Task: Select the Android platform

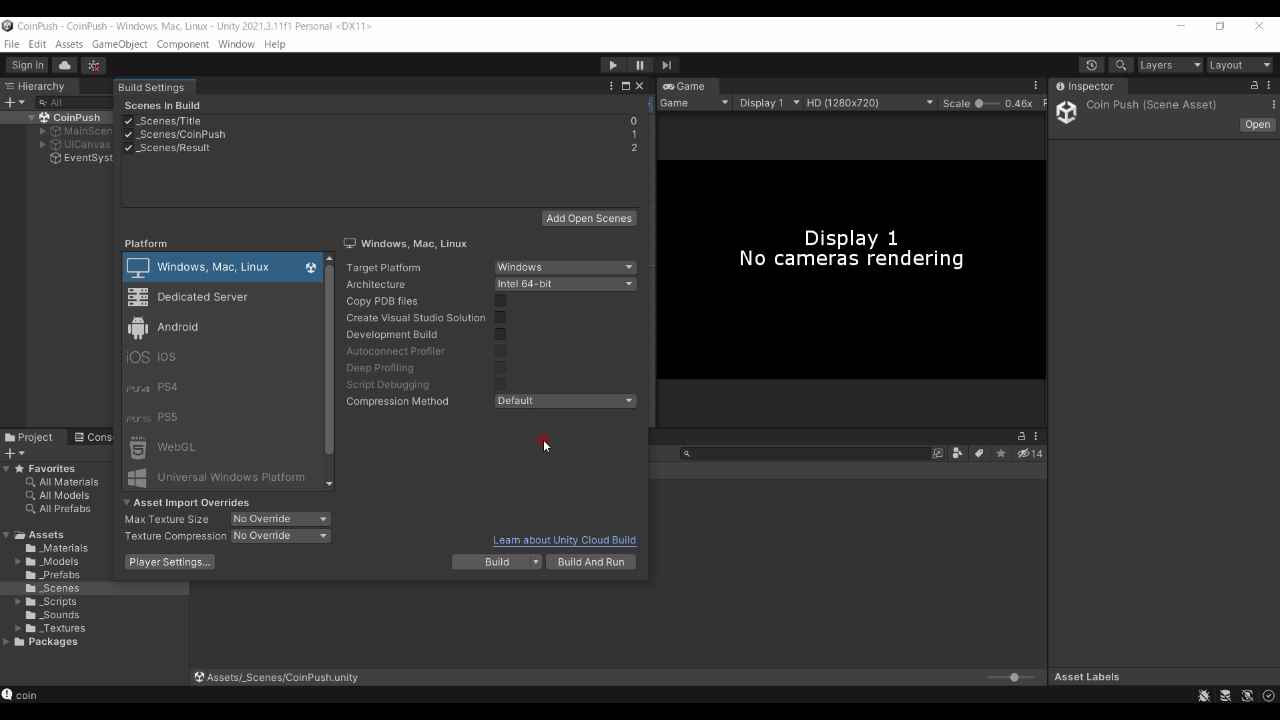Action: 222,327
